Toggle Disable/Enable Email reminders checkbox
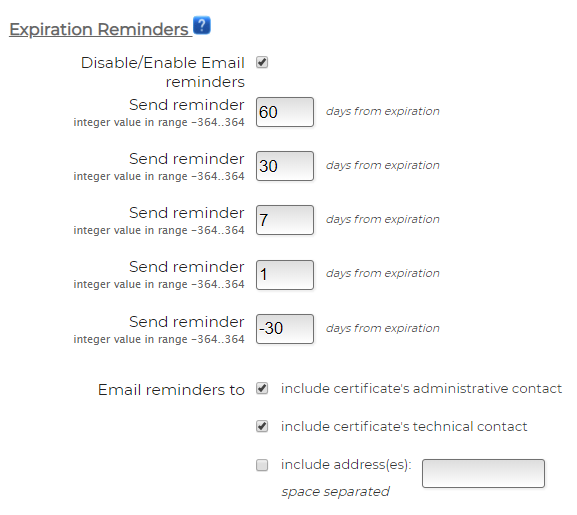 (262, 62)
